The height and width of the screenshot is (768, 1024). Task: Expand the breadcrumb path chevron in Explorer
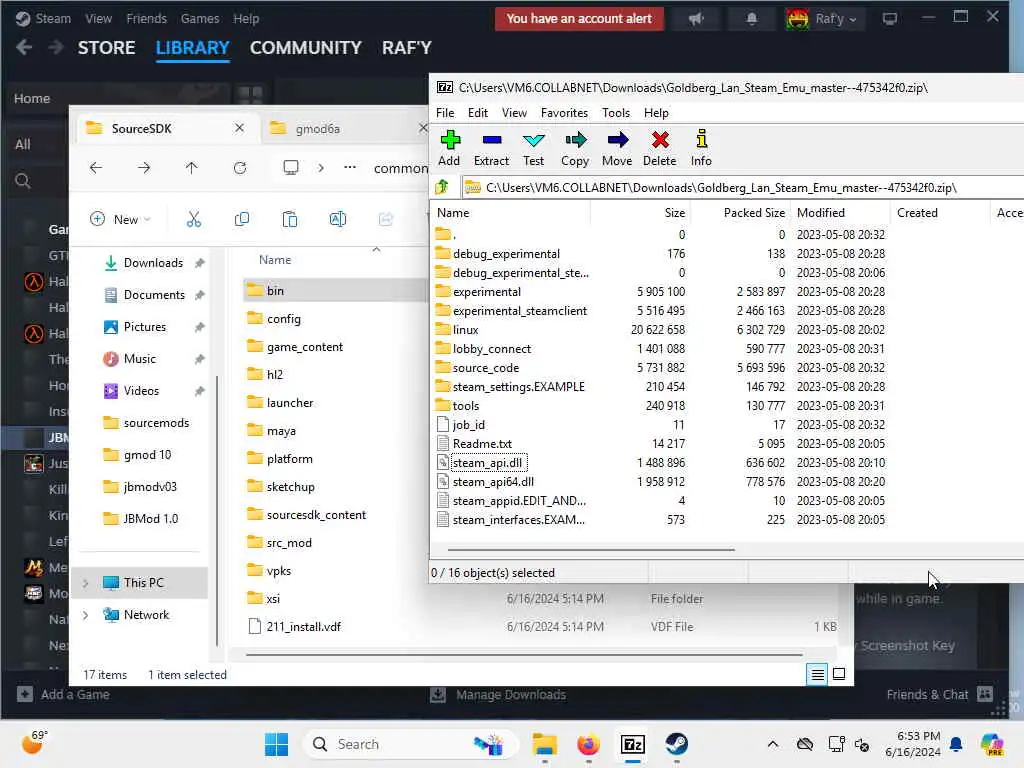click(321, 168)
